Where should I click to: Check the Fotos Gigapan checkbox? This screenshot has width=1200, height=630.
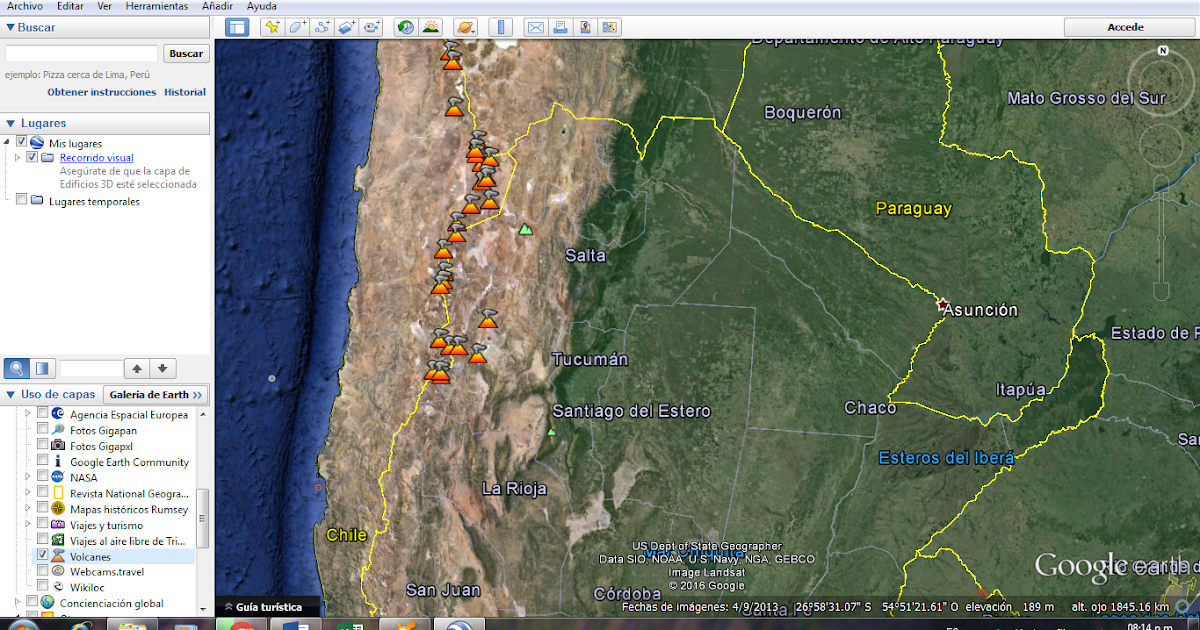click(42, 429)
